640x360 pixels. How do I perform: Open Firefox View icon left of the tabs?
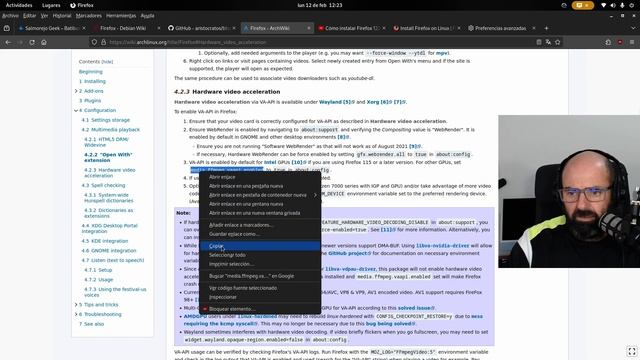[x=7, y=28]
